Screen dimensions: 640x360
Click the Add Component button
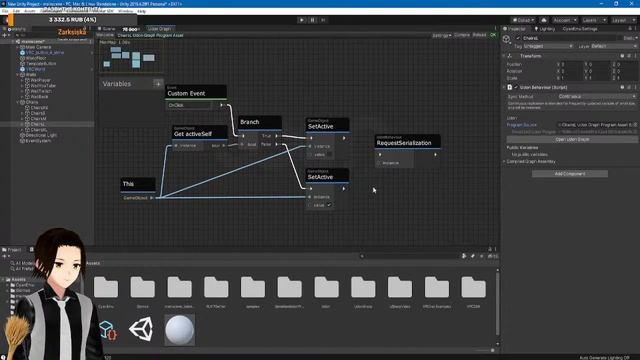(x=570, y=174)
